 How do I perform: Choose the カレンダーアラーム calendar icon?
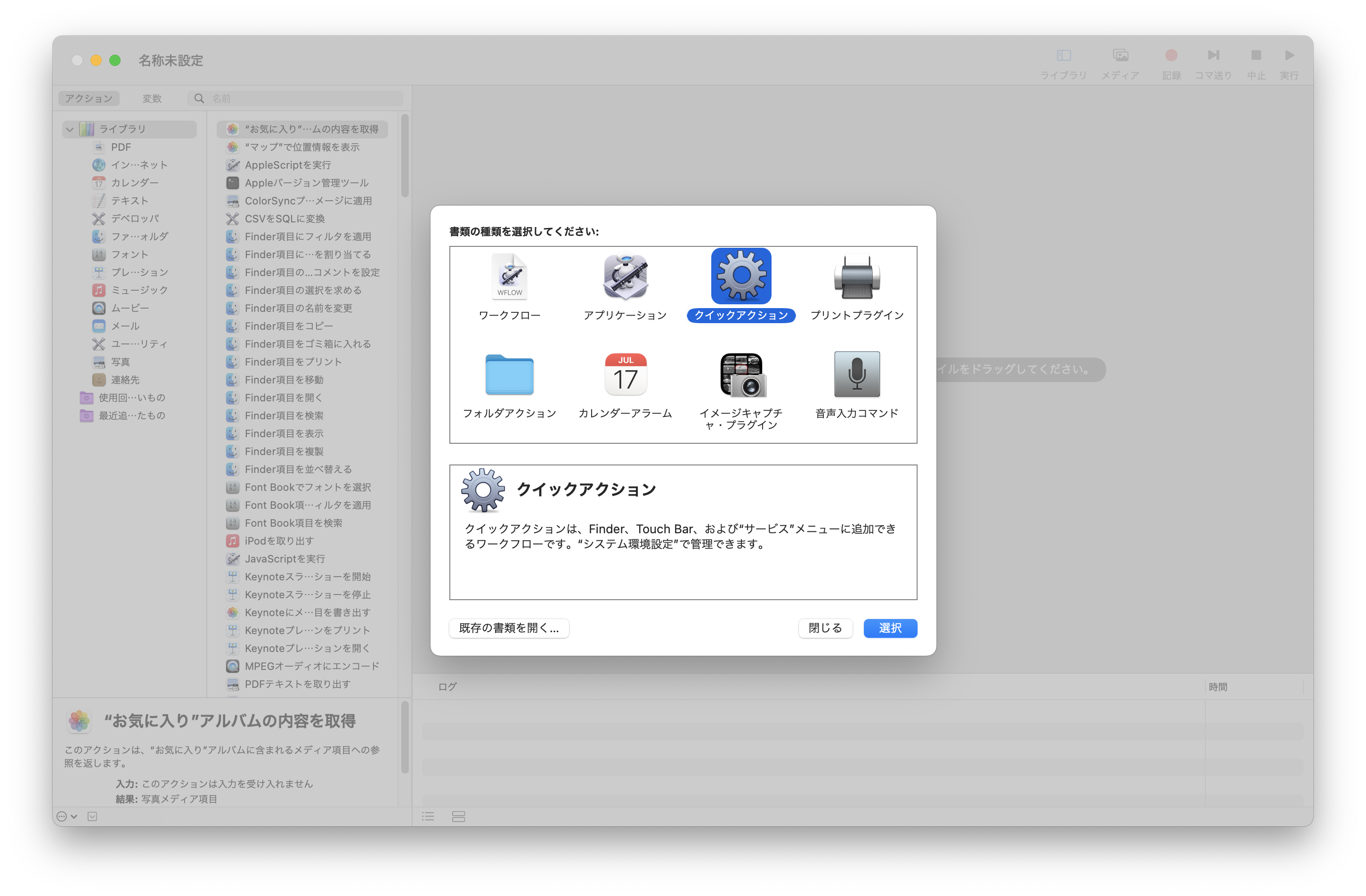point(625,374)
